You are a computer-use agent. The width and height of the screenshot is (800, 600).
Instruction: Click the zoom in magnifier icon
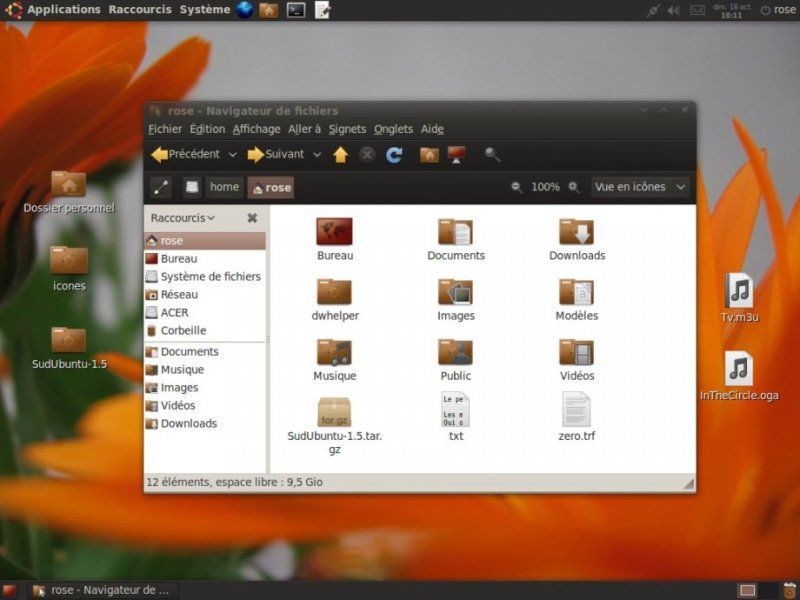click(574, 187)
